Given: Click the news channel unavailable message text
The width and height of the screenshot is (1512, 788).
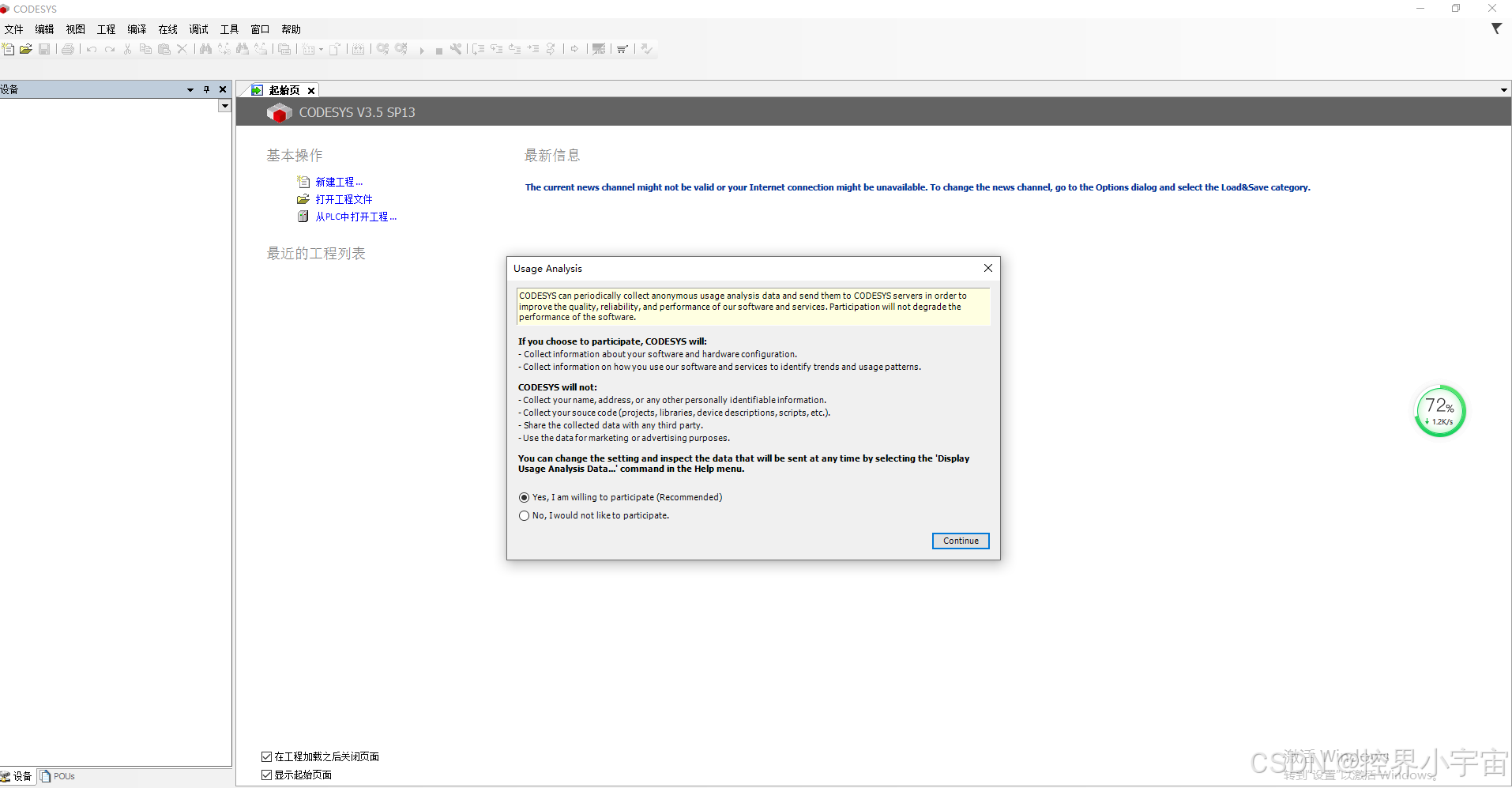Looking at the screenshot, I should (917, 187).
